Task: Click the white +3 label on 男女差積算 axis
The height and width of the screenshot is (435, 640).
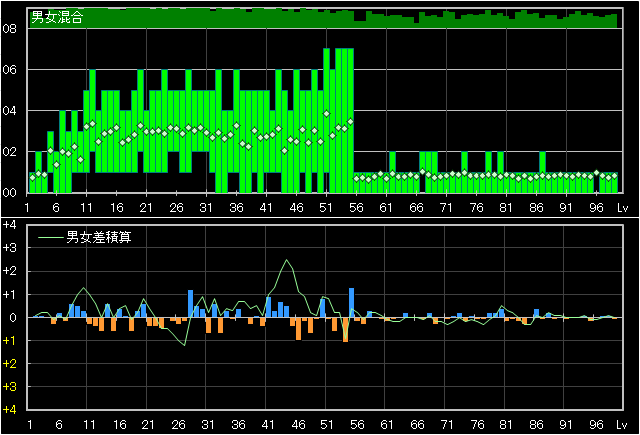Action: [10, 248]
